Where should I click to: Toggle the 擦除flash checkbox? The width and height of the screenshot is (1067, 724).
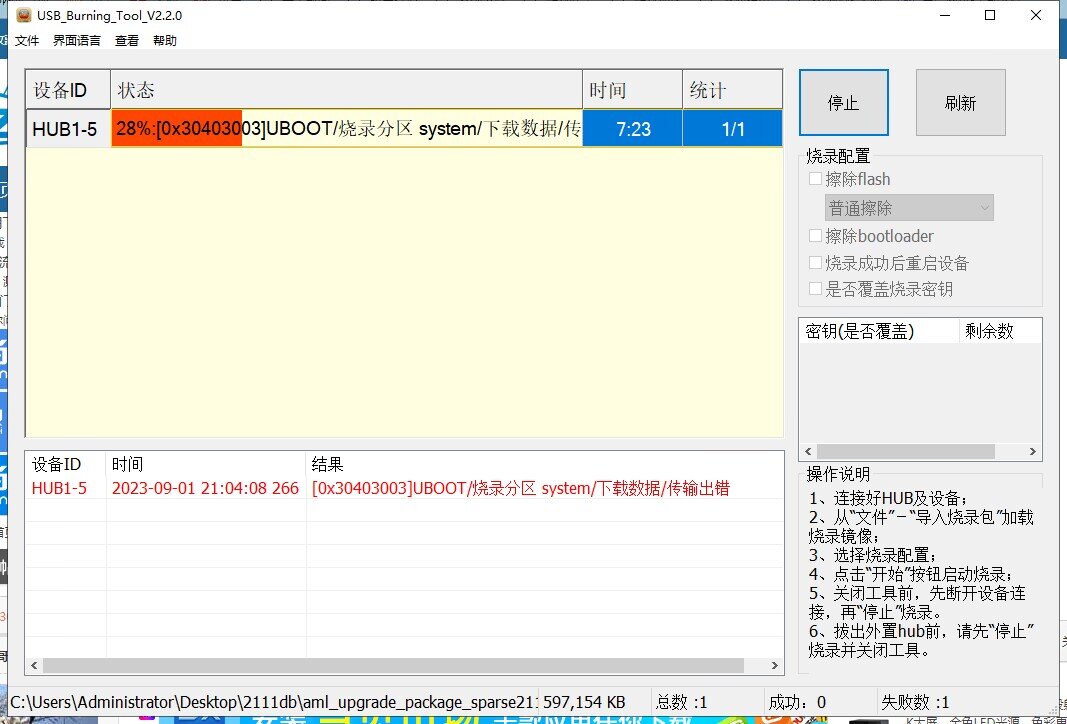(x=816, y=179)
